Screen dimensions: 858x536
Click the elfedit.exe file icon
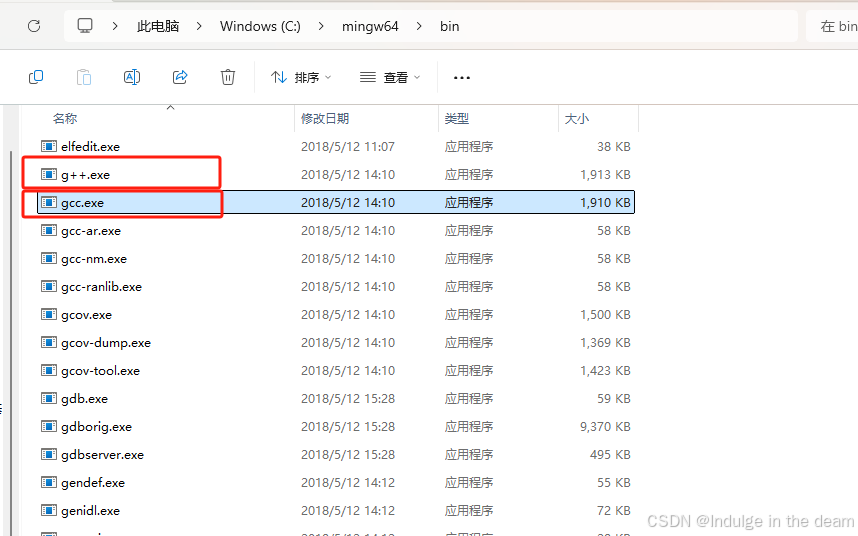pyautogui.click(x=49, y=146)
